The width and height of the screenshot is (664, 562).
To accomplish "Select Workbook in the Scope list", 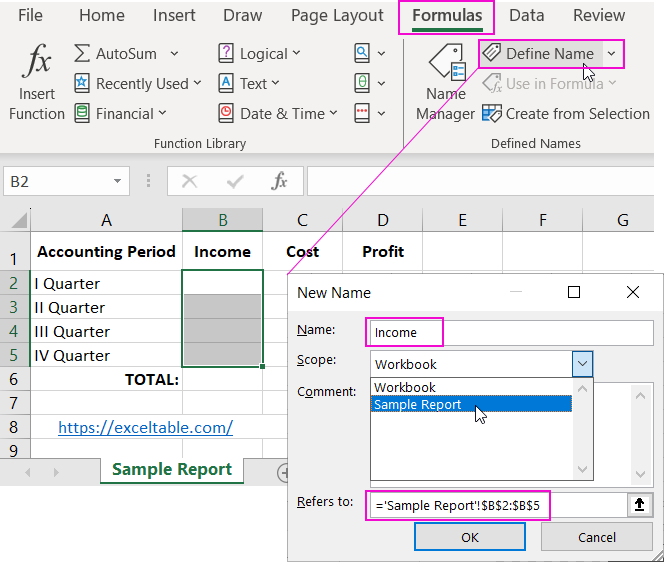I will tap(471, 387).
